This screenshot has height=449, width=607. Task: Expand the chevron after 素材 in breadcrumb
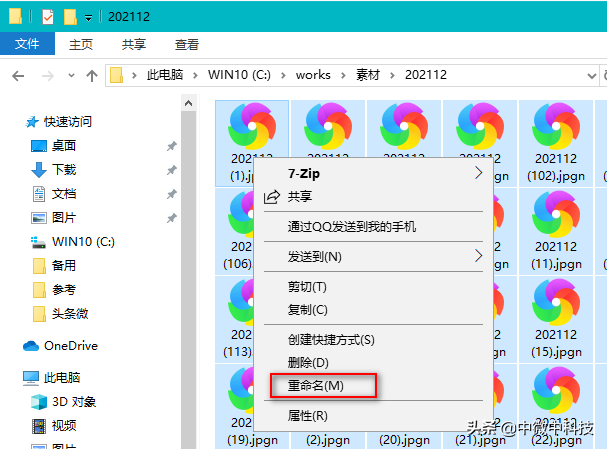[392, 75]
